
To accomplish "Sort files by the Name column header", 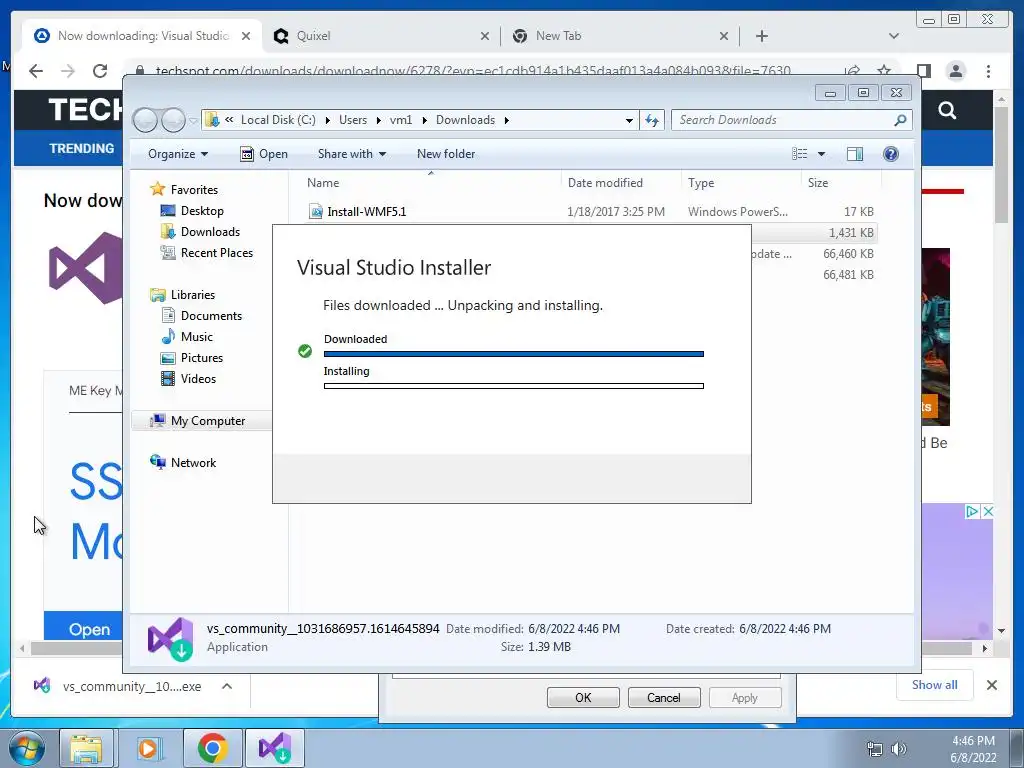I will click(430, 183).
